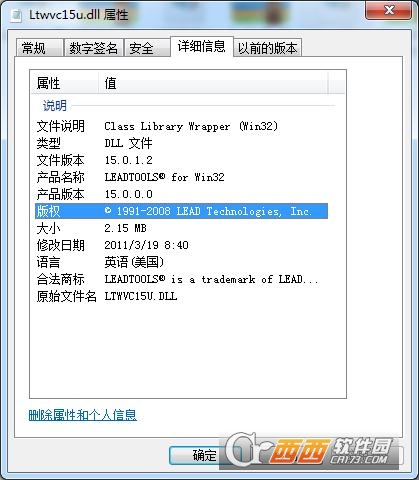Select the 详细信息 tab

pyautogui.click(x=202, y=47)
